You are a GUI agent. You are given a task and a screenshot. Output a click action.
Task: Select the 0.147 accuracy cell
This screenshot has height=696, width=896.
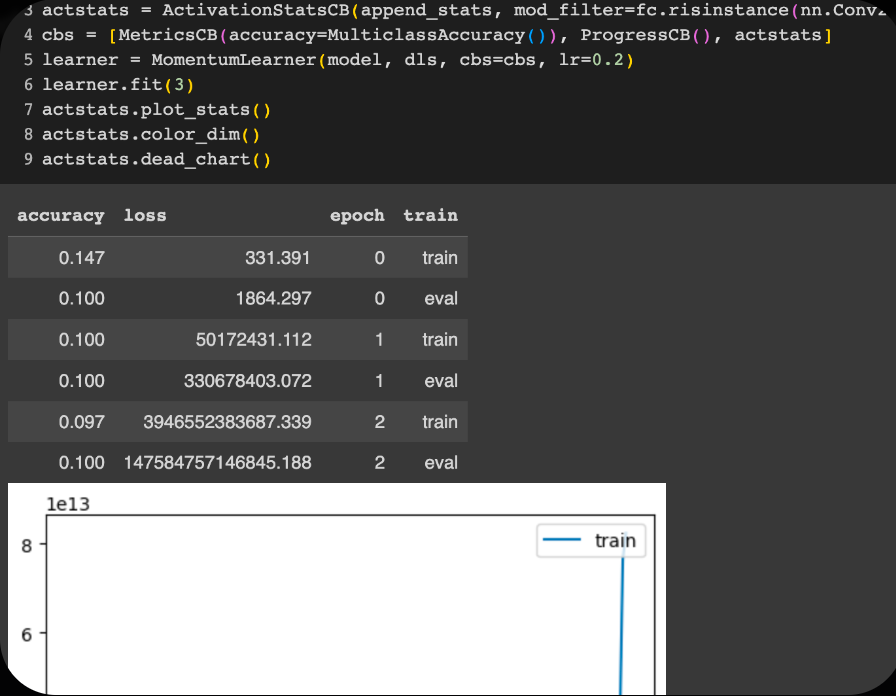tap(81, 258)
